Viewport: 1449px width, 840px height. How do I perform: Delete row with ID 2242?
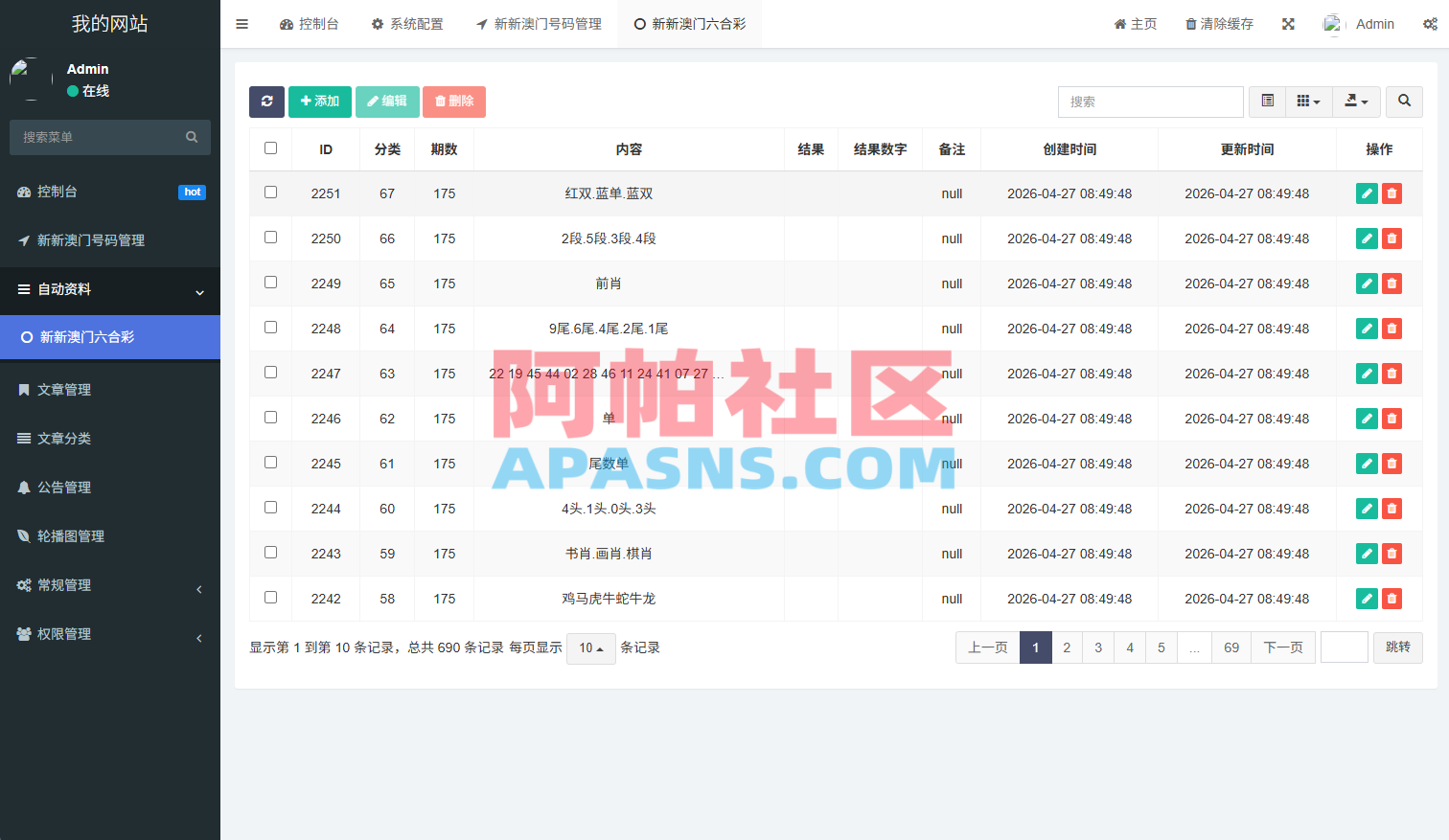[x=1391, y=599]
